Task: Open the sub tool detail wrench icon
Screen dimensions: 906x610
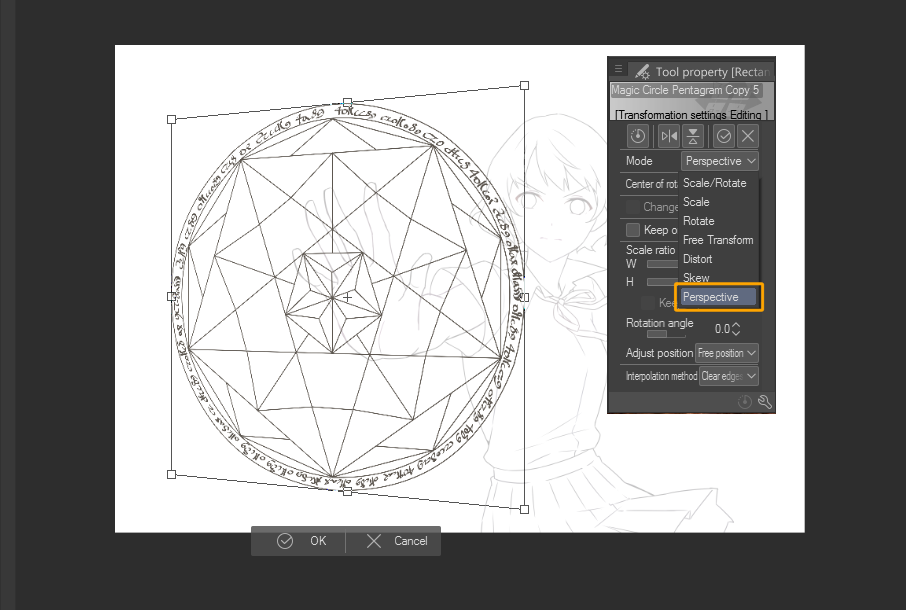Action: click(x=765, y=401)
